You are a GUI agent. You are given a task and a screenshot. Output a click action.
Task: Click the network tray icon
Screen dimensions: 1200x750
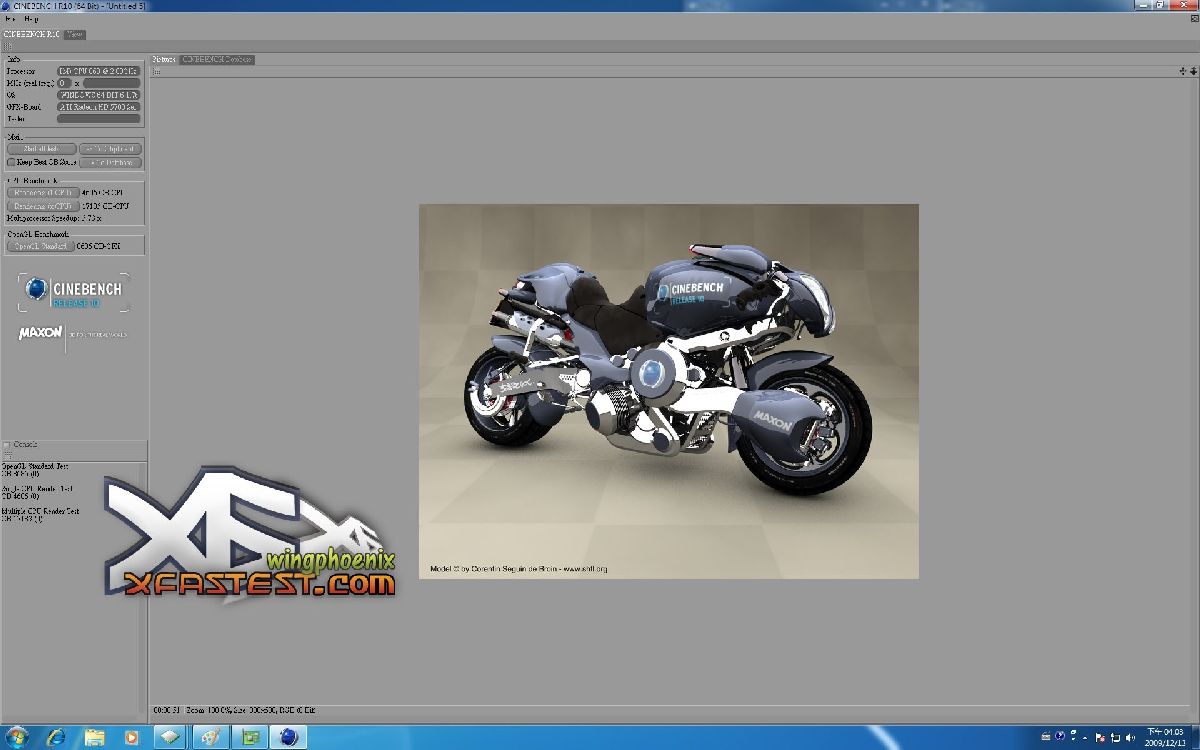pos(1115,737)
